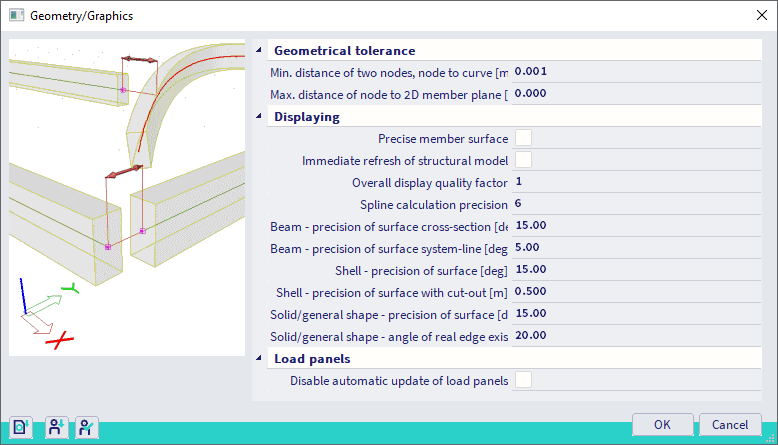Select the Geometrical tolerance header text
778x445 pixels.
click(x=344, y=51)
